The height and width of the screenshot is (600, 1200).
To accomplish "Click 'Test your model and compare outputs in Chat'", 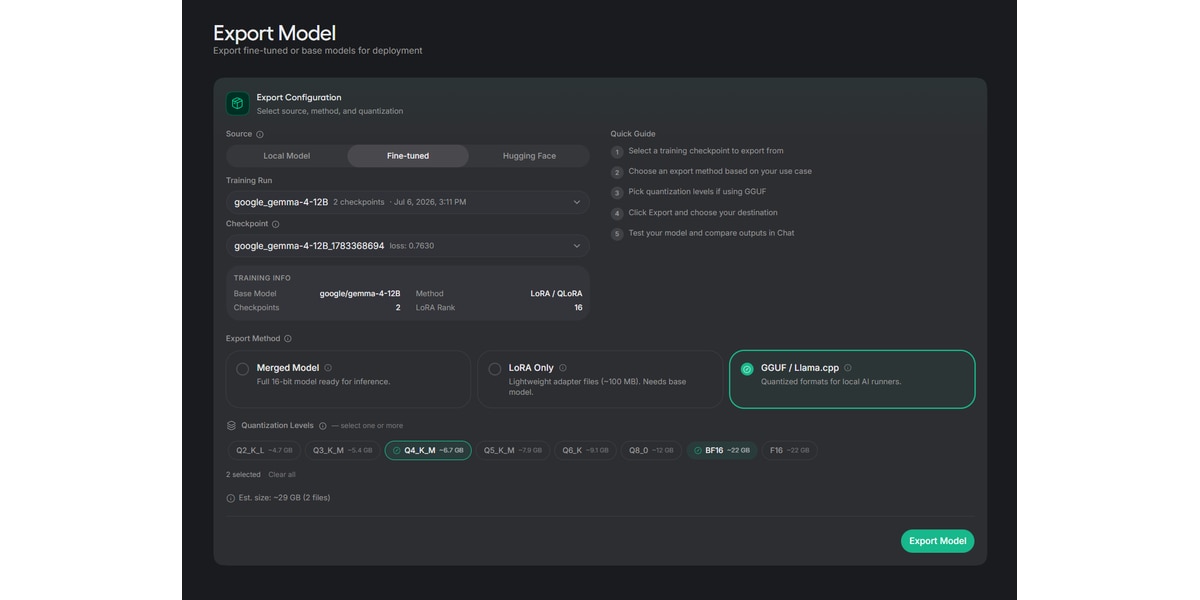I will [711, 233].
